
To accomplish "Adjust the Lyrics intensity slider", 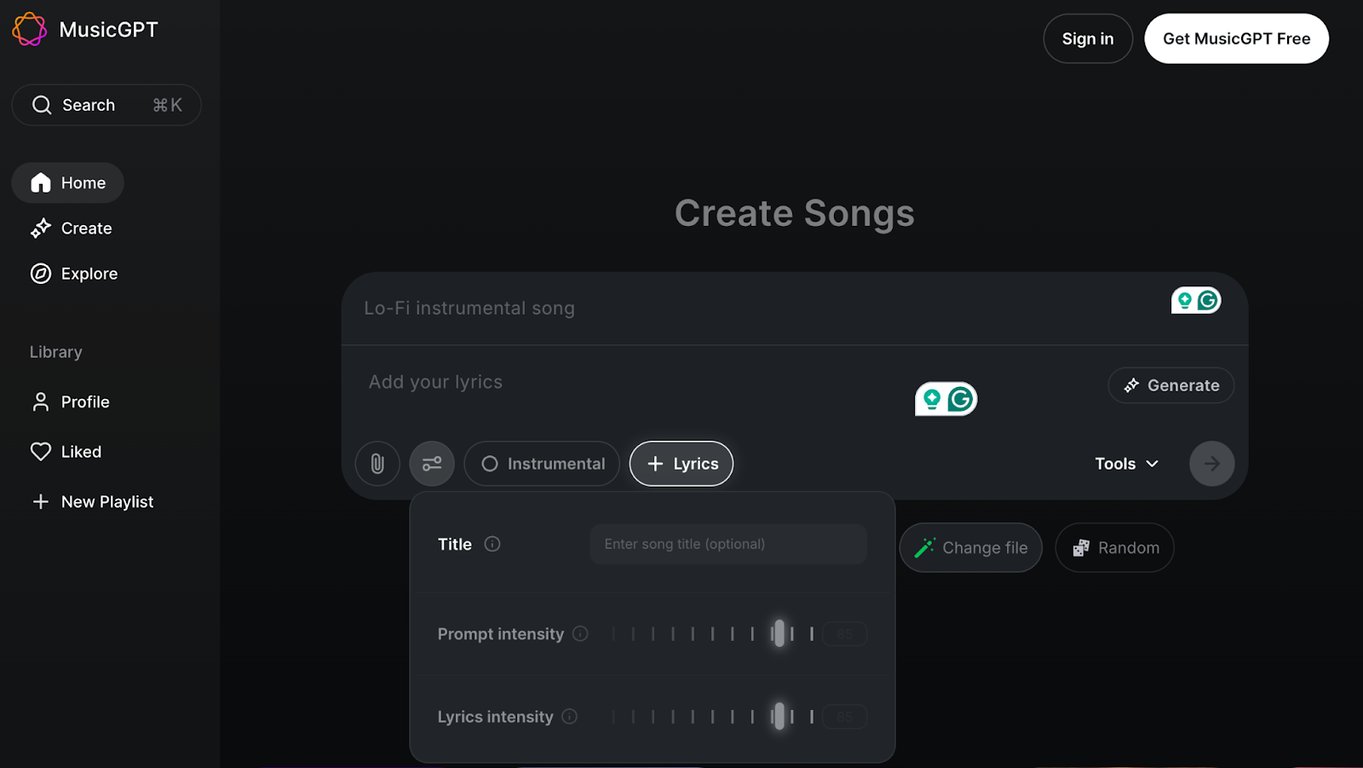I will point(779,716).
